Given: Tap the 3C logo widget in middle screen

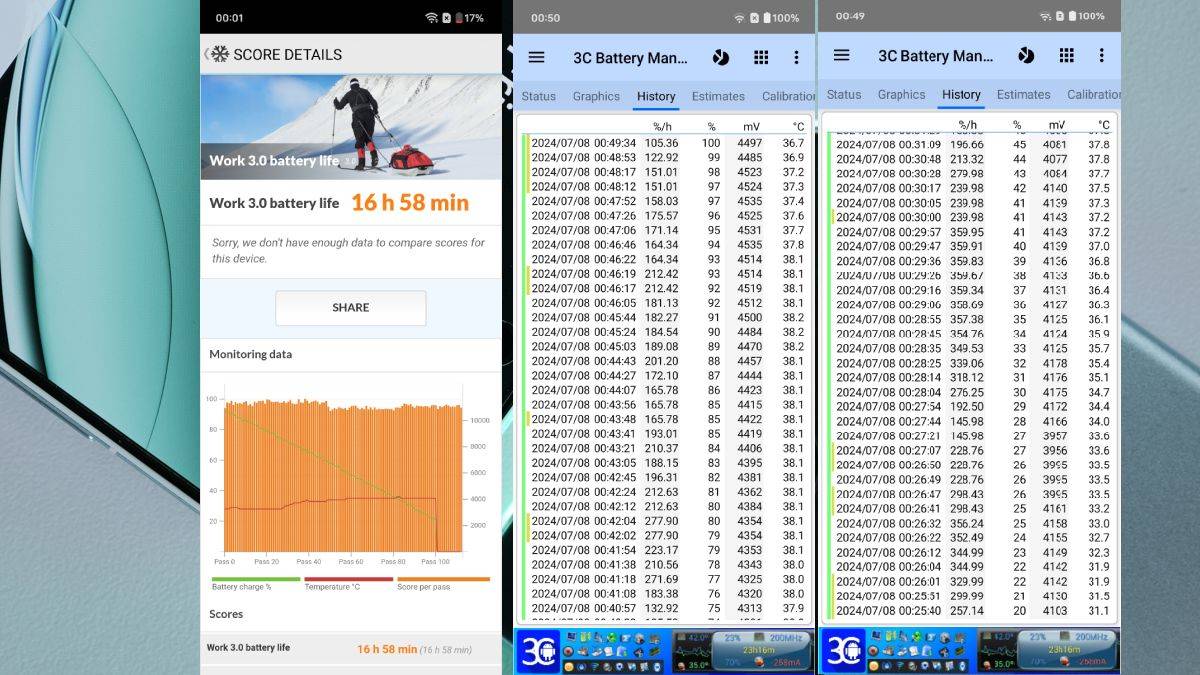Looking at the screenshot, I should [538, 651].
